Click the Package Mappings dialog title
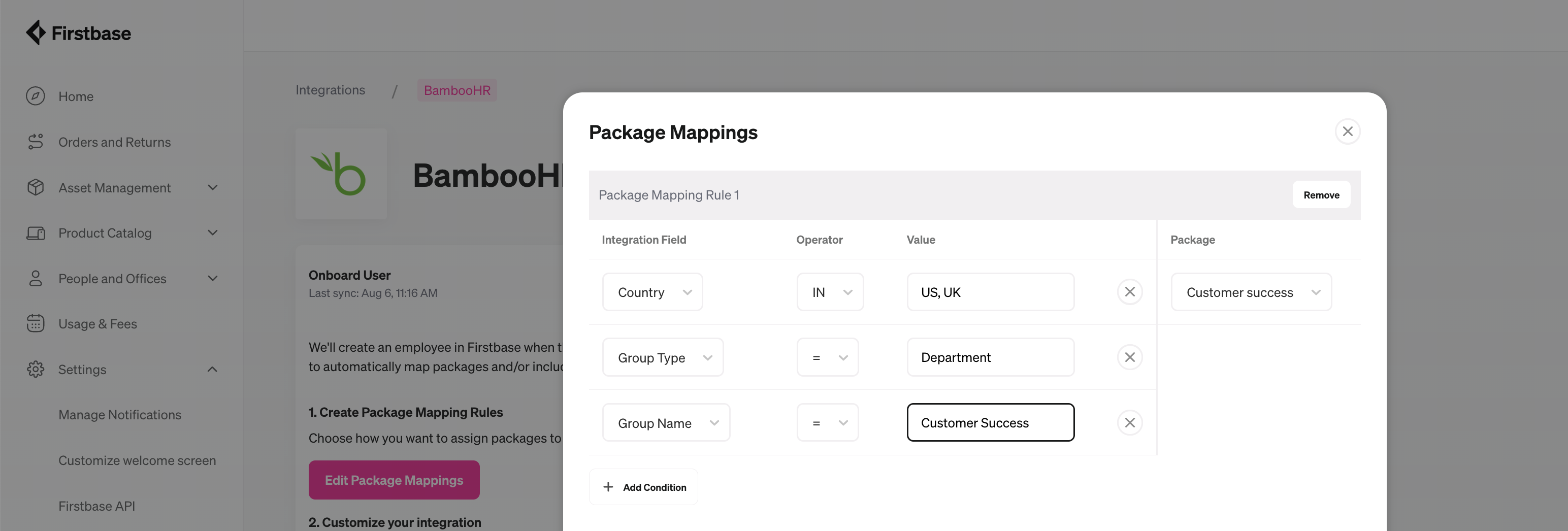 (673, 132)
